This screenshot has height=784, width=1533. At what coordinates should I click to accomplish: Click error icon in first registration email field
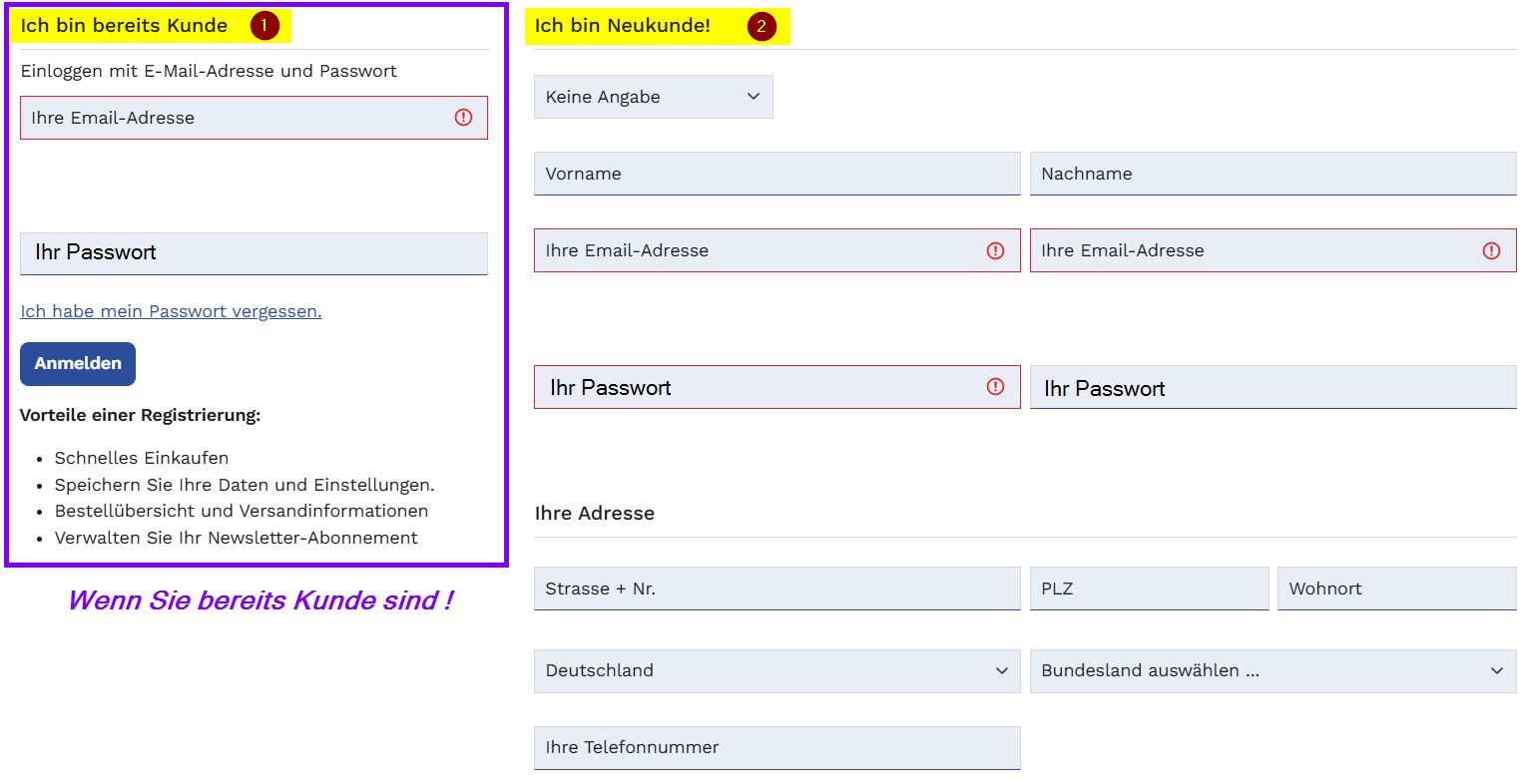(995, 250)
